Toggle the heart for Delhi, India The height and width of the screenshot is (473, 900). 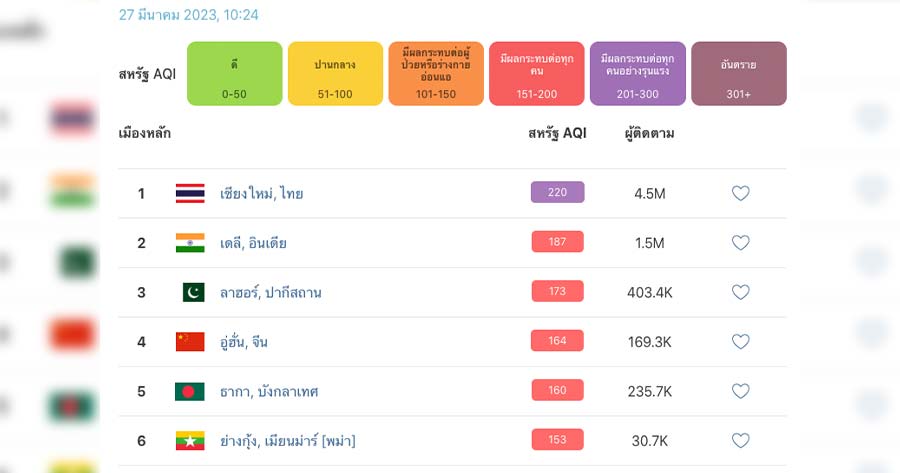(x=740, y=243)
